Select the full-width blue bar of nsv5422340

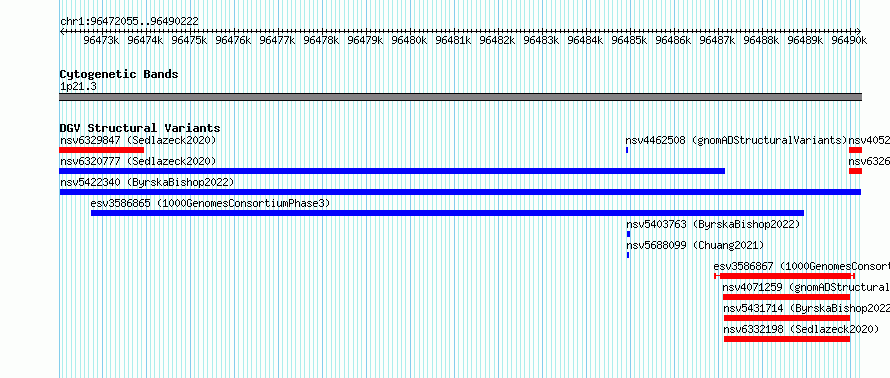[460, 192]
